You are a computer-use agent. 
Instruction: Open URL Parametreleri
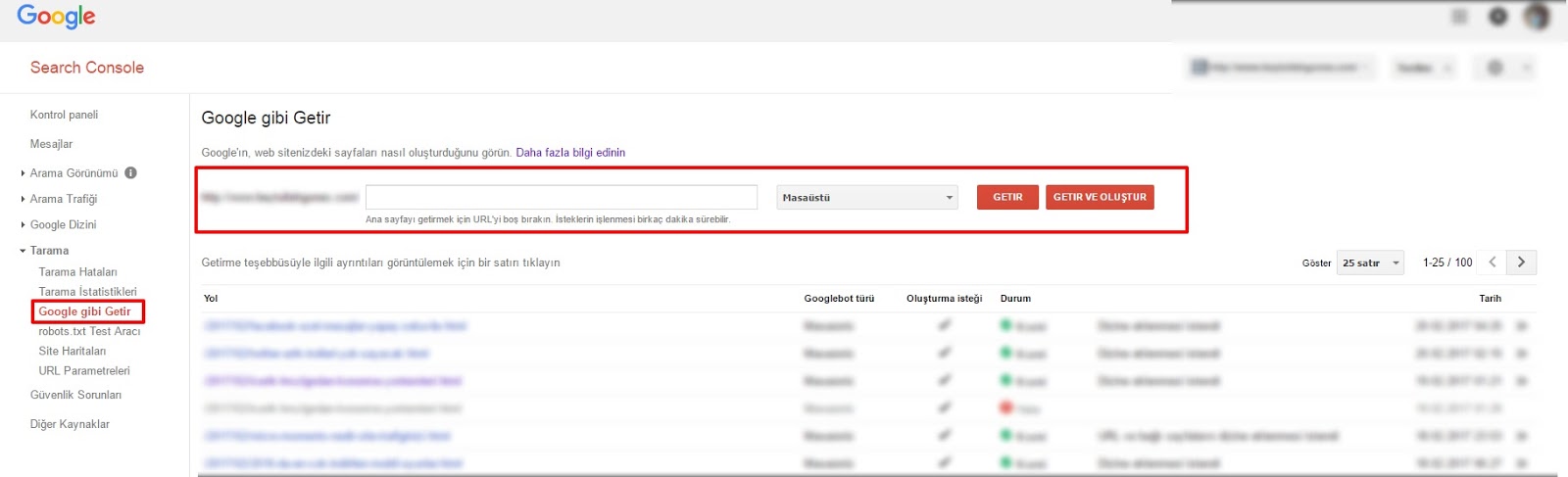[x=83, y=370]
